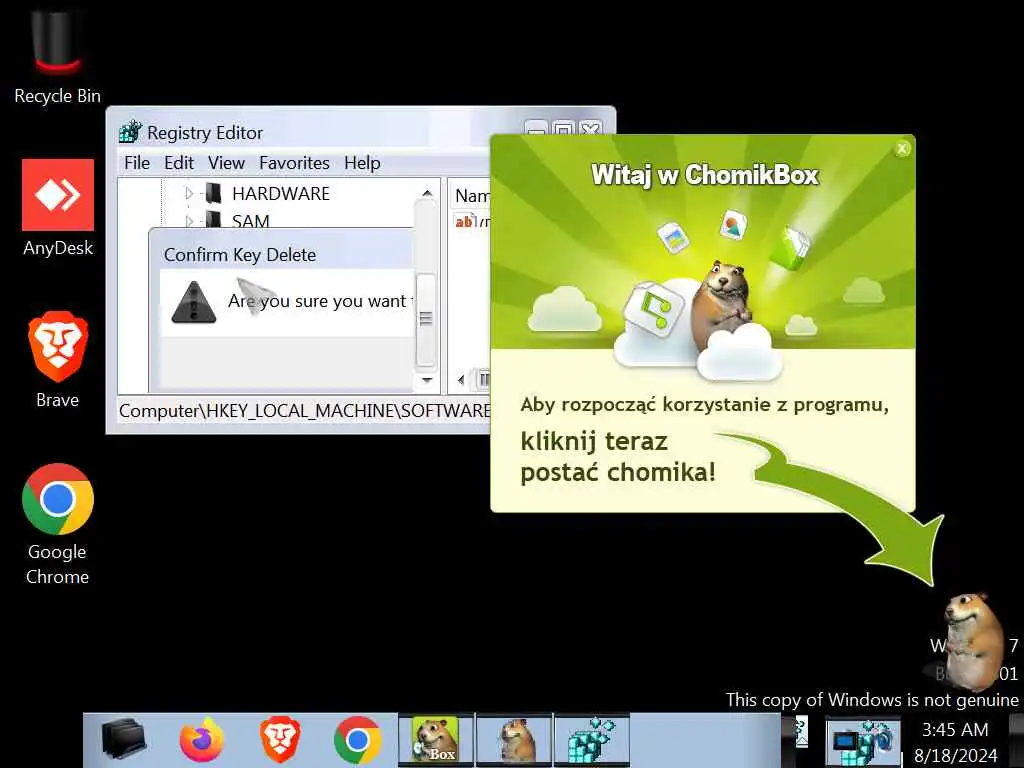This screenshot has width=1024, height=768.
Task: Click the Registry Editor title bar icon
Action: coord(130,132)
